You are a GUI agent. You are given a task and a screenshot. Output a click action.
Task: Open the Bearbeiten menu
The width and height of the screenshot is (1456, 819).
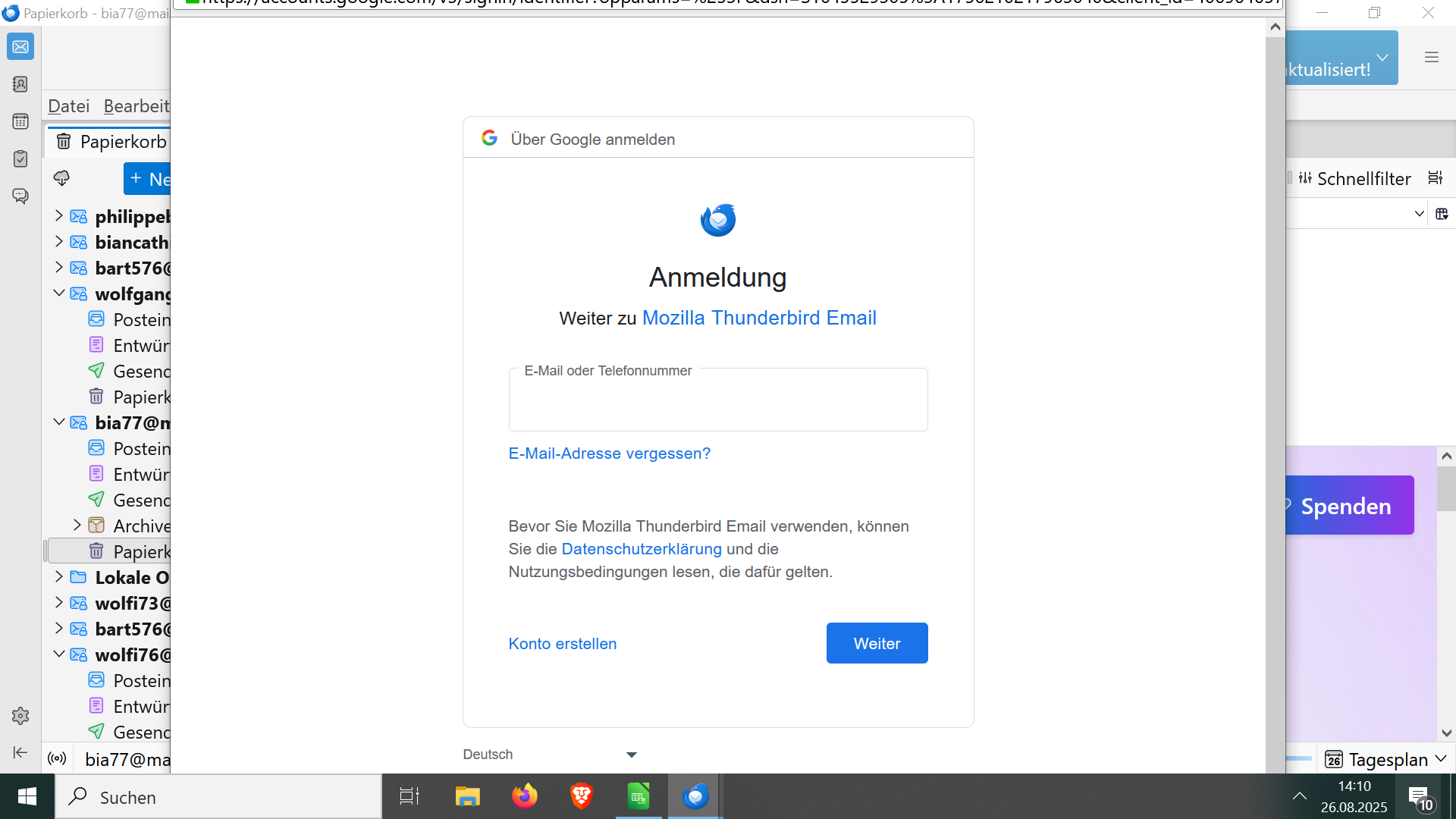tap(136, 106)
